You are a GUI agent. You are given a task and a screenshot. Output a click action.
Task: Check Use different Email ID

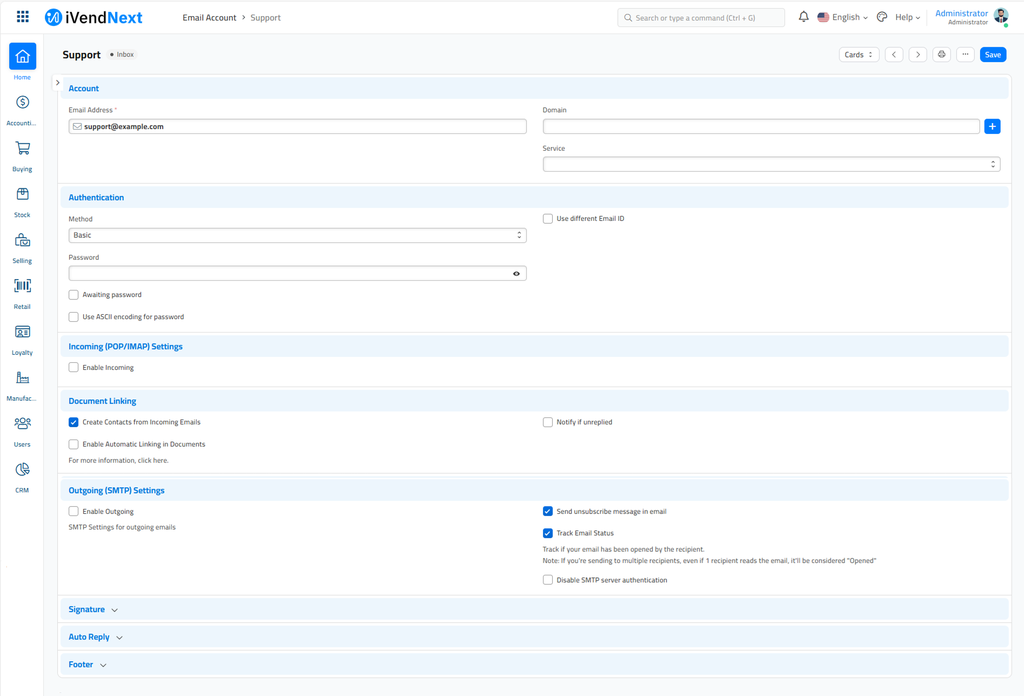click(548, 218)
